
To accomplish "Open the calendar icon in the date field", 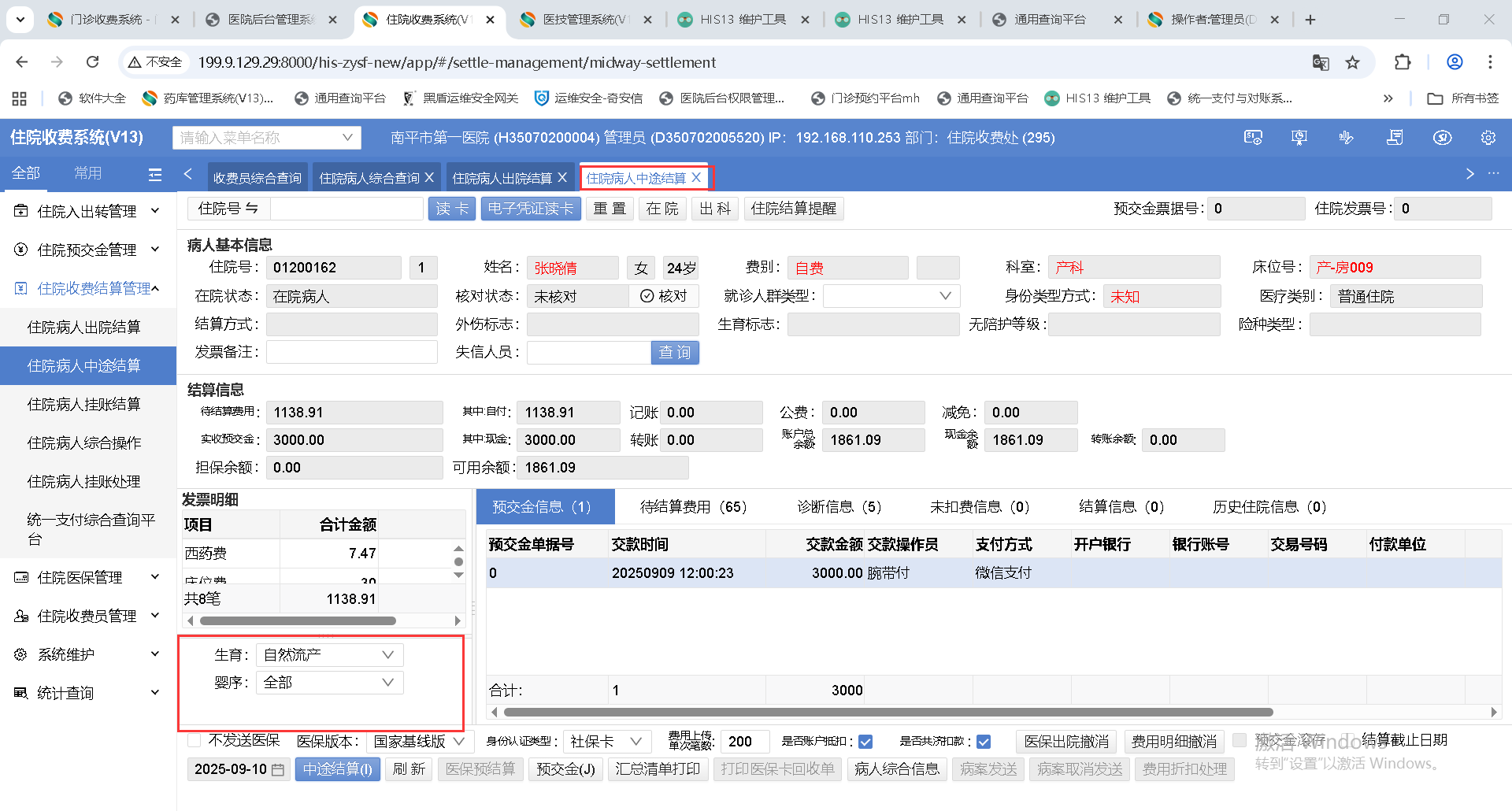I will click(278, 769).
